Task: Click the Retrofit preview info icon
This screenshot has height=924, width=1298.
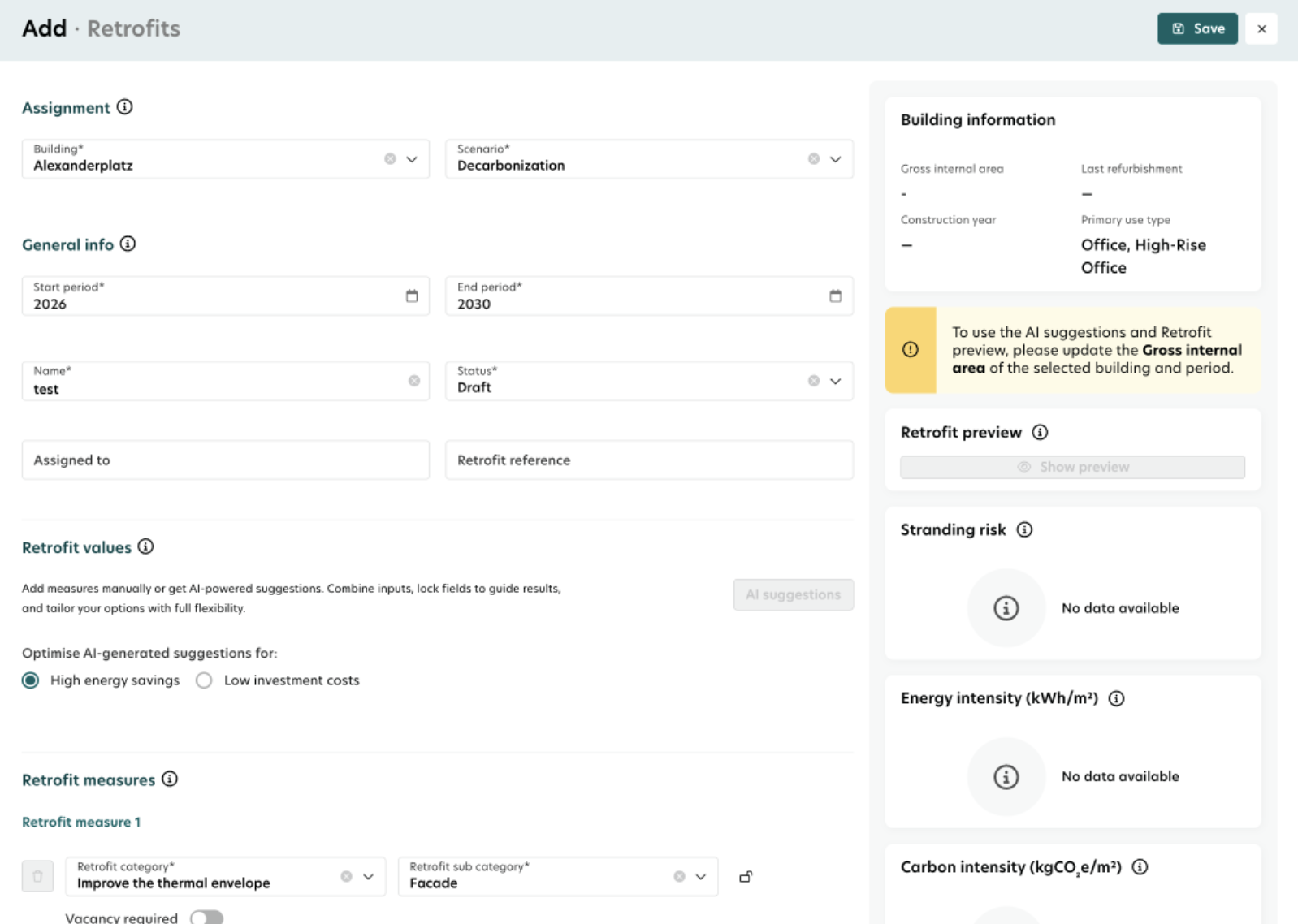Action: pyautogui.click(x=1040, y=432)
